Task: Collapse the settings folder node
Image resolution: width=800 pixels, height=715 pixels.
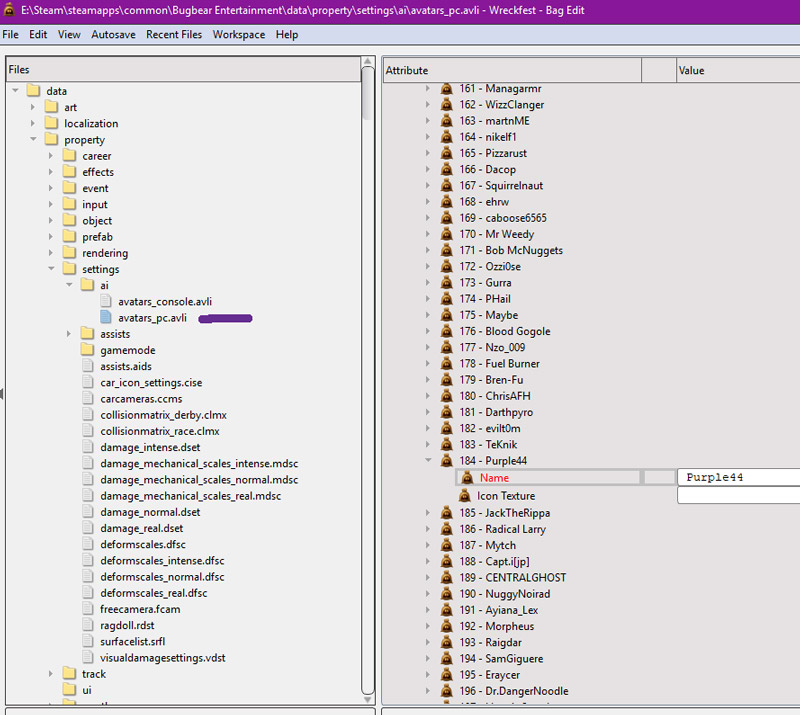Action: pos(51,269)
